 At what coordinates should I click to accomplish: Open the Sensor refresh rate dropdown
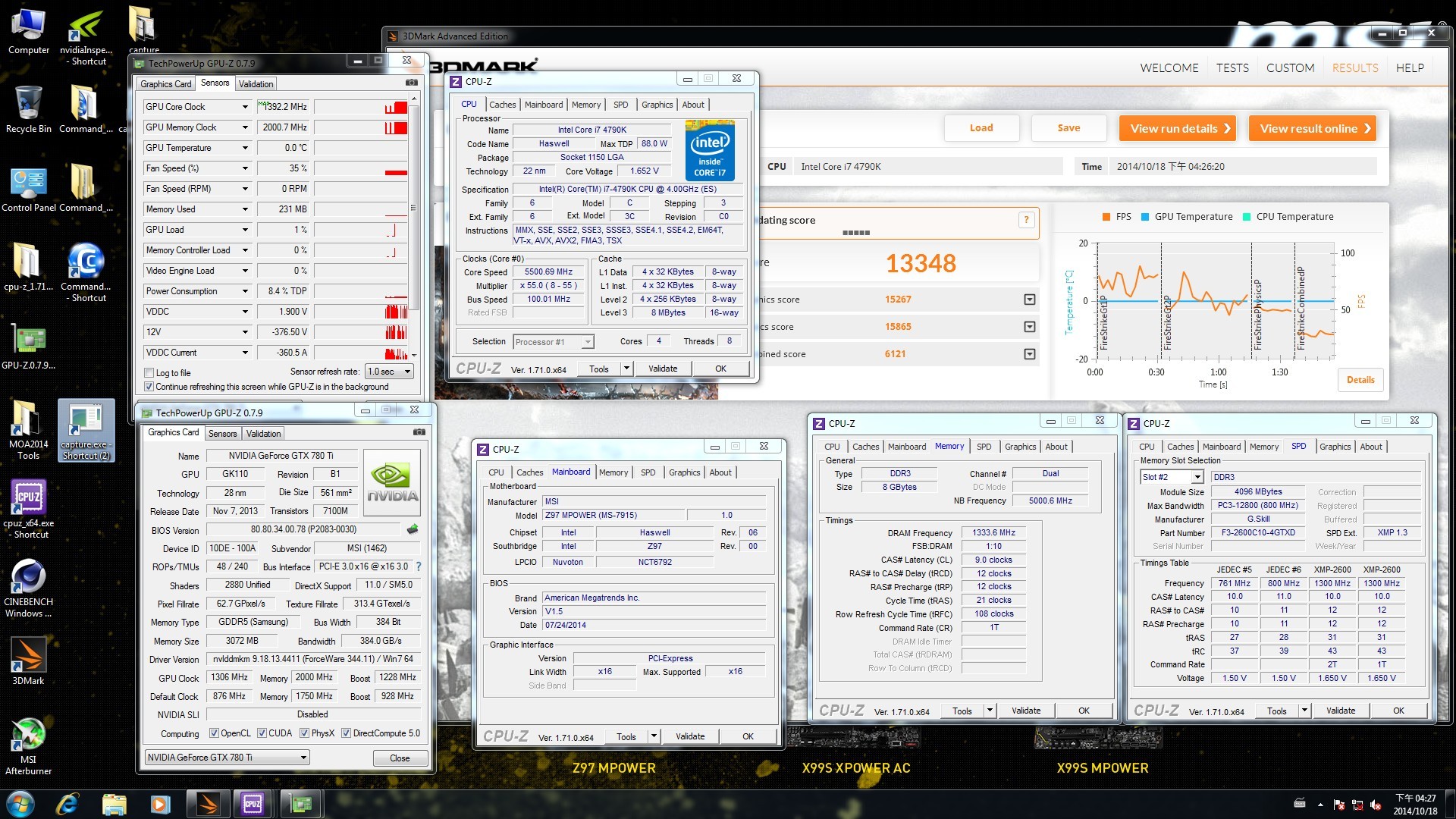click(389, 372)
